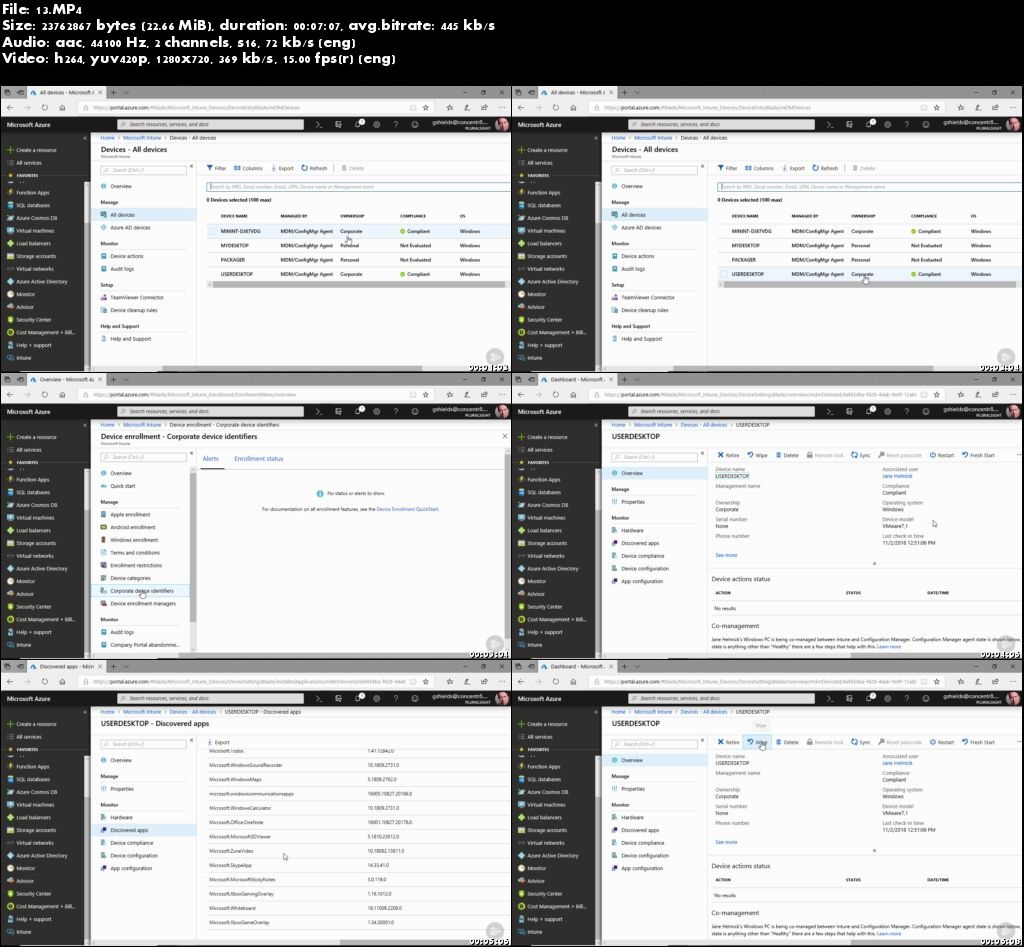Open Device actions in top-right frame
The width and height of the screenshot is (1024, 947).
tap(637, 256)
